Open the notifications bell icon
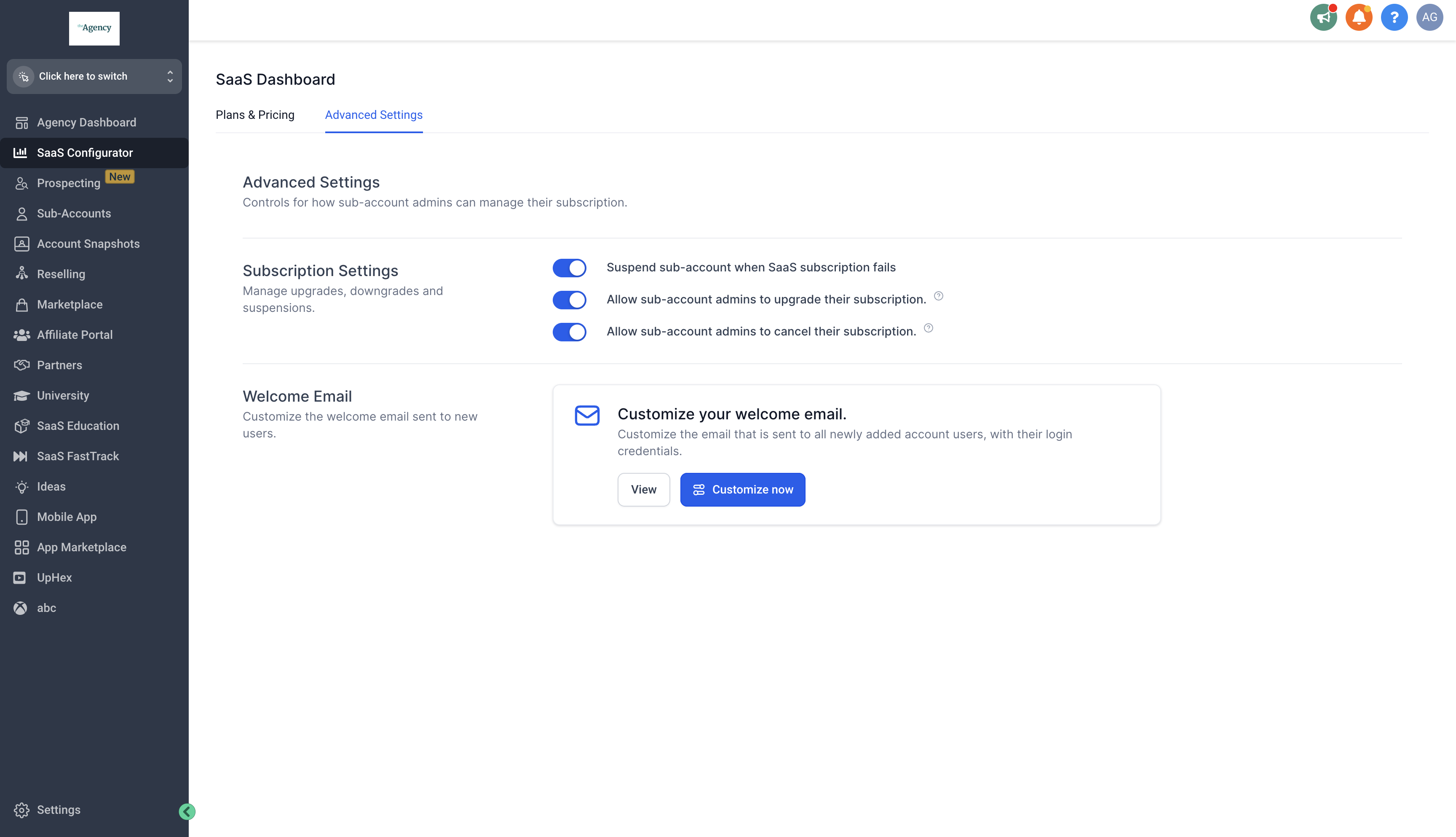The width and height of the screenshot is (1456, 837). [1358, 17]
